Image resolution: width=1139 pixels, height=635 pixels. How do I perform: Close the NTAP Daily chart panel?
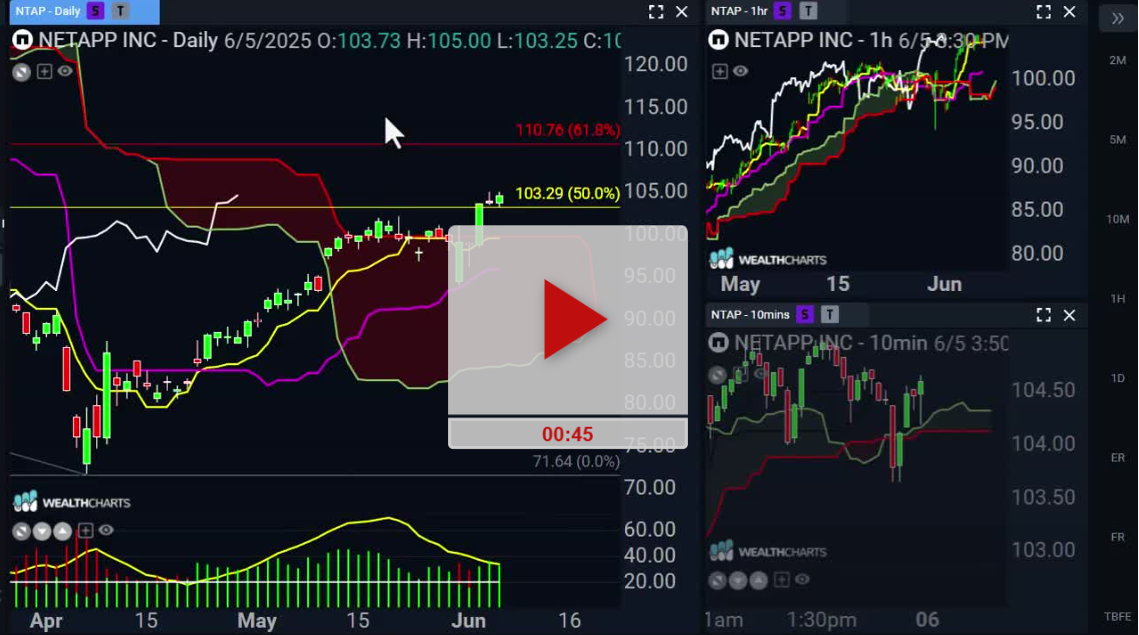click(x=681, y=12)
